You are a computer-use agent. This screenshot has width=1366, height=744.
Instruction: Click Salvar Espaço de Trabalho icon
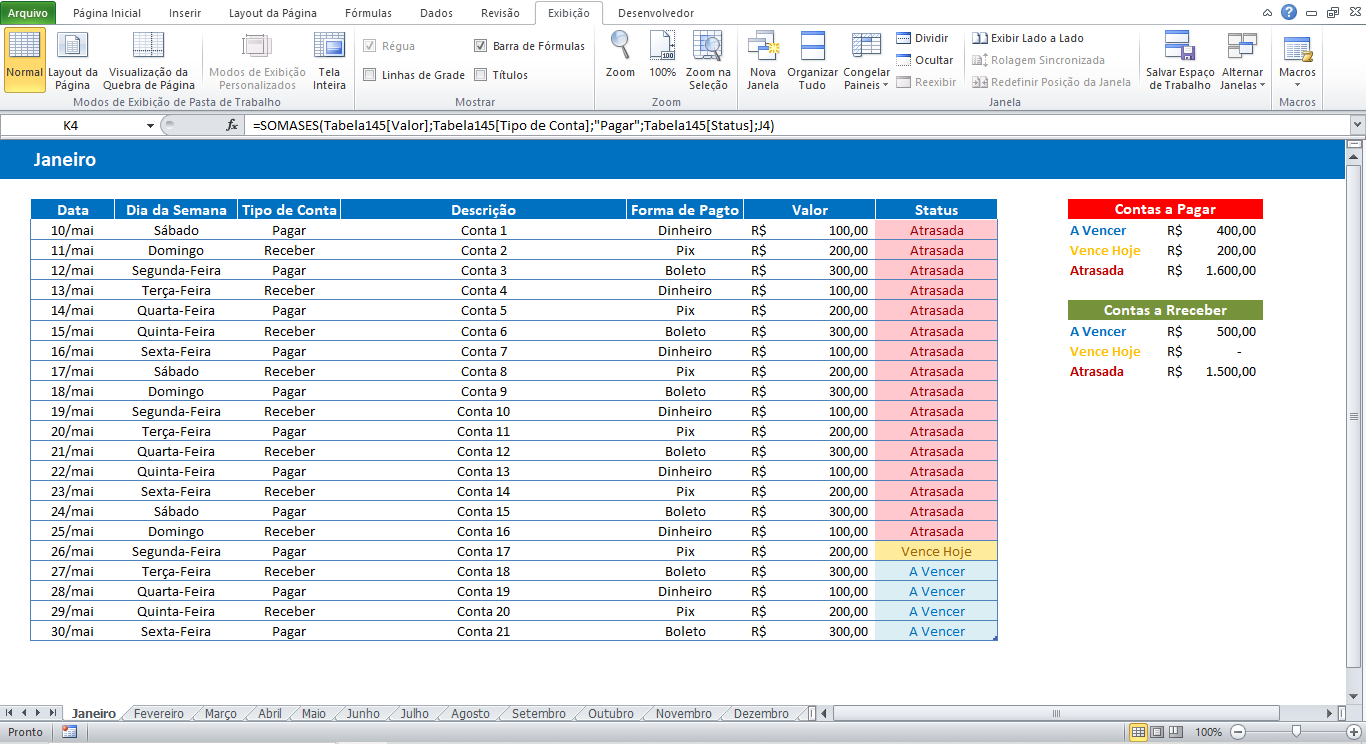point(1180,60)
